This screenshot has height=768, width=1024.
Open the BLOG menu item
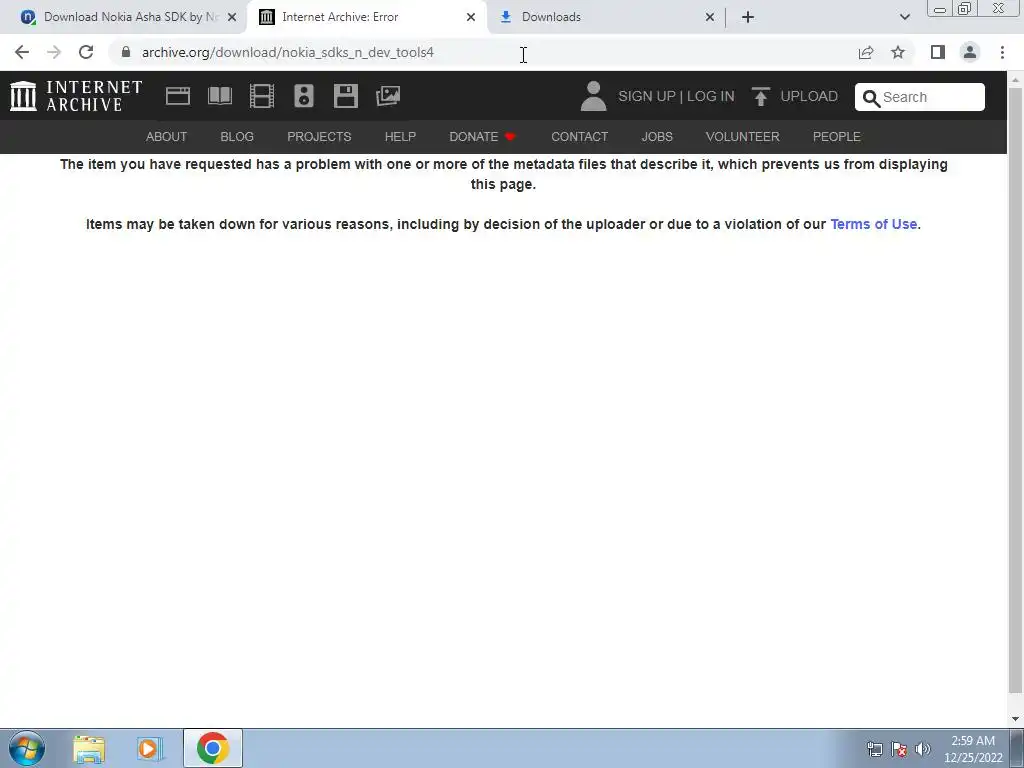237,136
